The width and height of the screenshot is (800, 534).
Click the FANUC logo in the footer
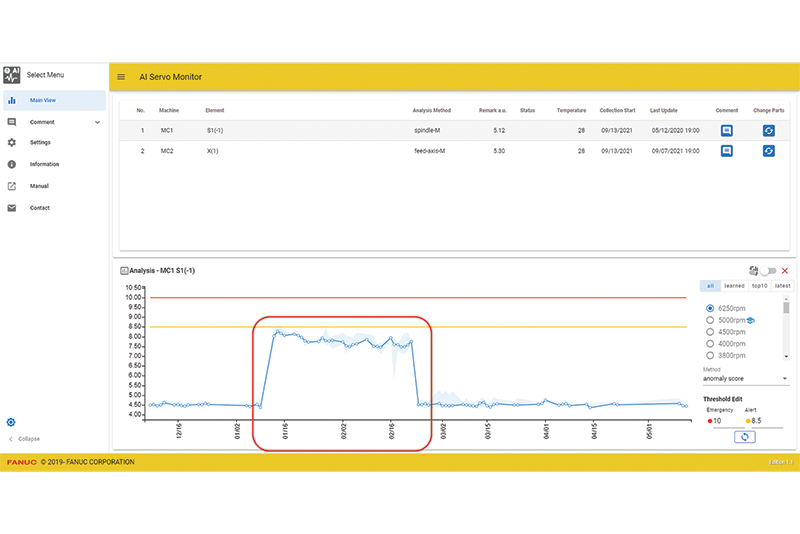click(21, 462)
